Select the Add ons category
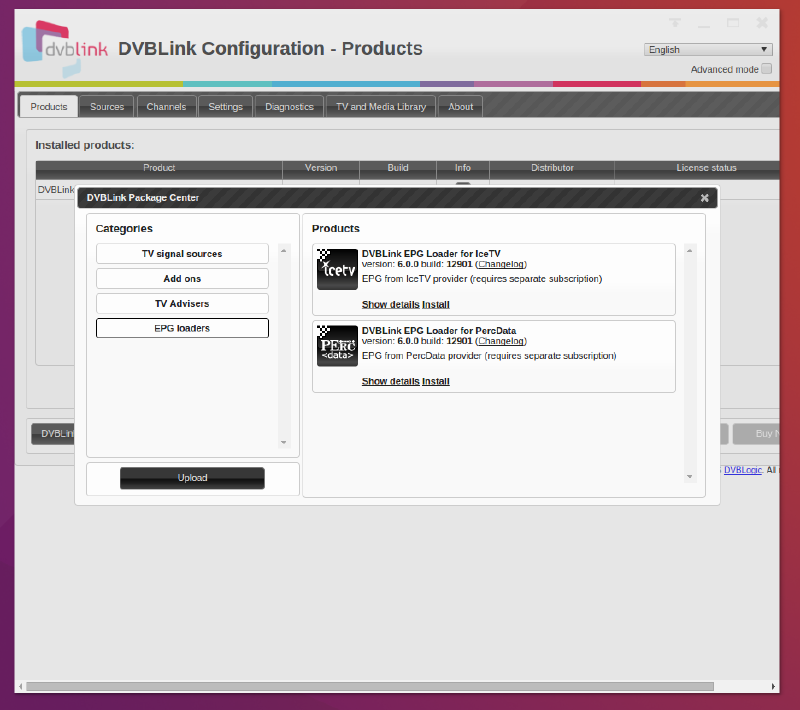This screenshot has height=710, width=800. pyautogui.click(x=182, y=278)
